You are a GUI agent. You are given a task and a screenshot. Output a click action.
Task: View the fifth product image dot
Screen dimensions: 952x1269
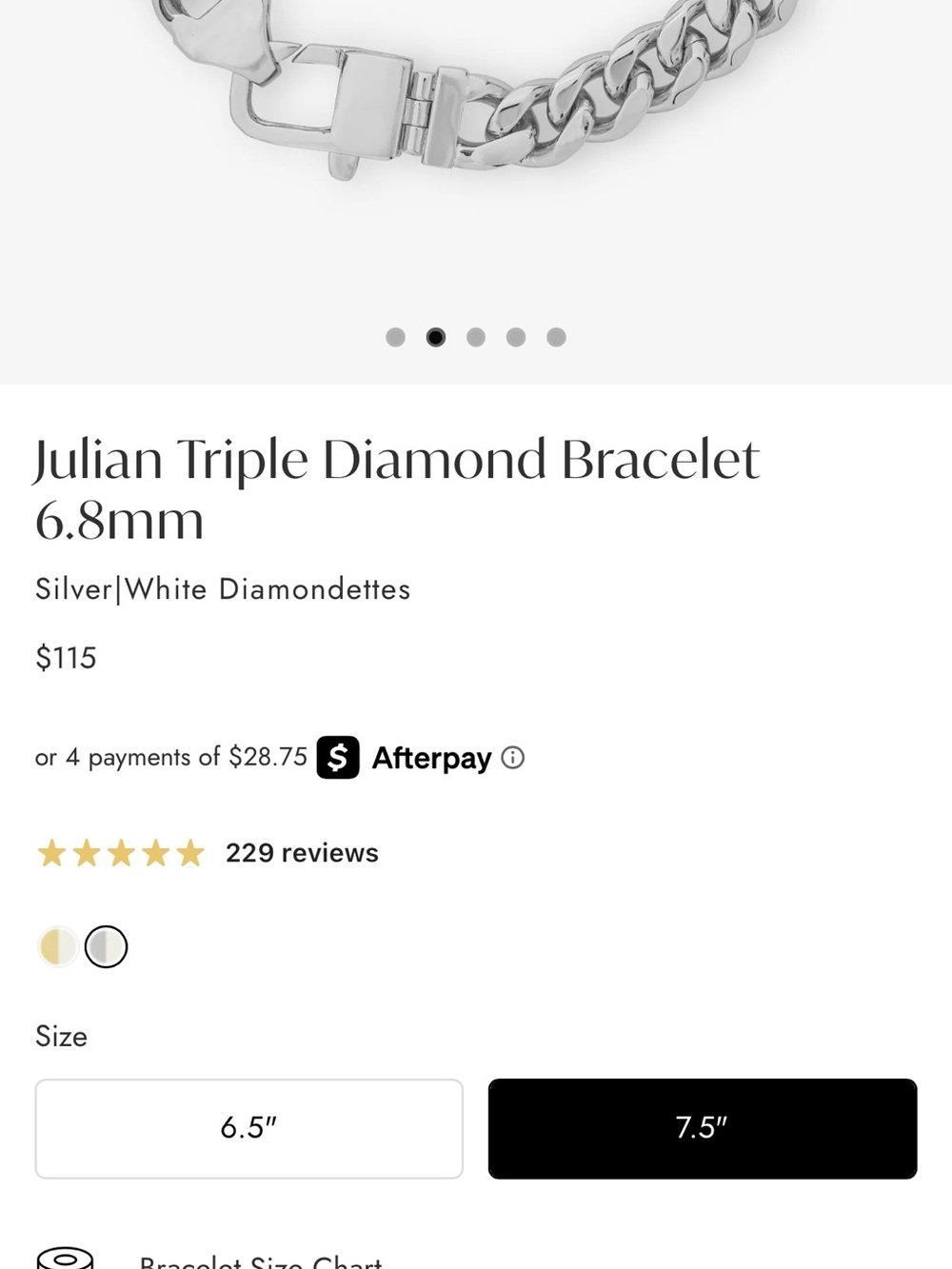[x=556, y=337]
